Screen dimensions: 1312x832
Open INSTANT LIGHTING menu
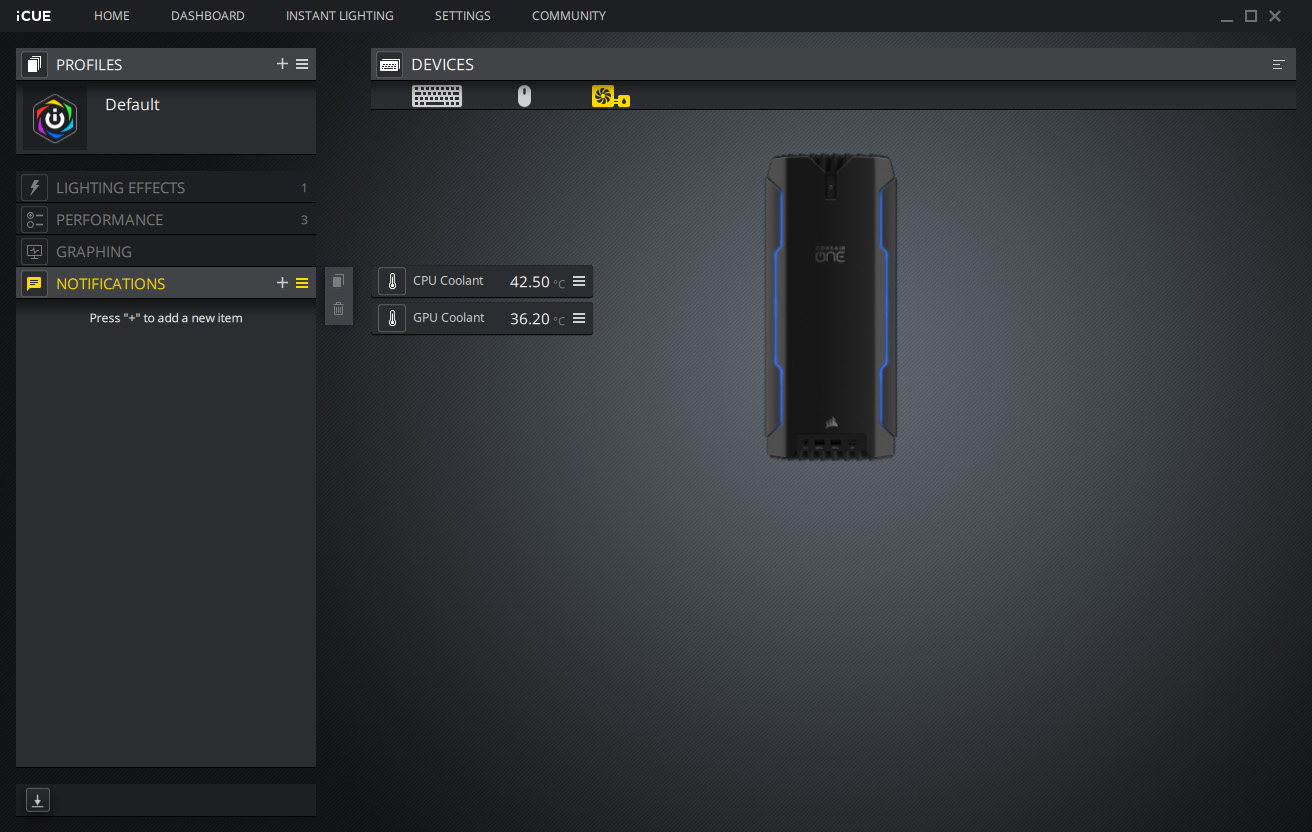340,16
